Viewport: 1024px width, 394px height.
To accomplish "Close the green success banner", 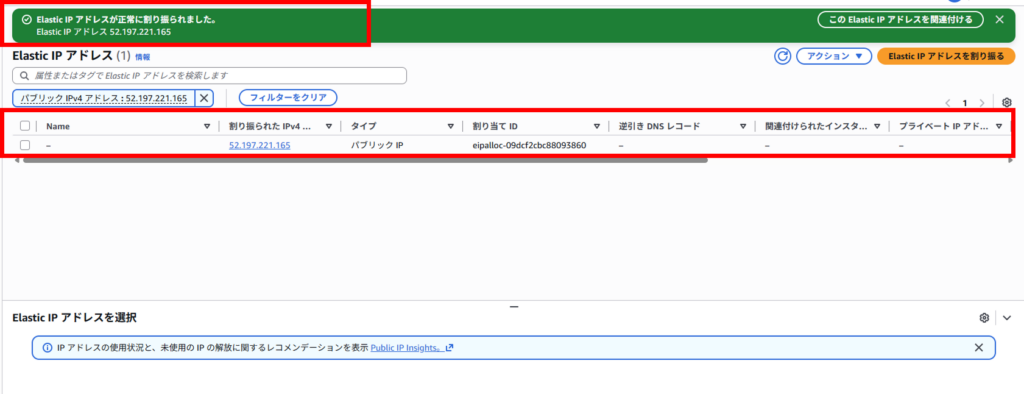I will [999, 20].
